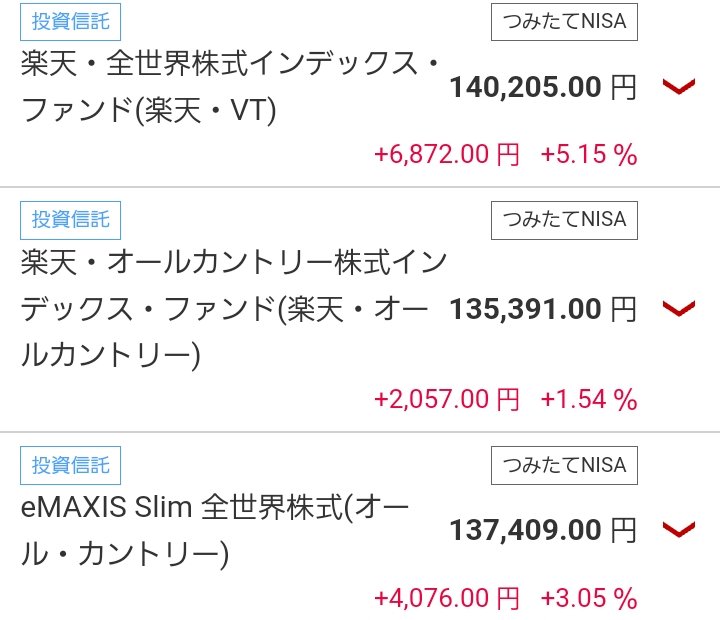
Task: Tap つみたてNISA badge on 楽天・VT row
Action: coord(564,21)
